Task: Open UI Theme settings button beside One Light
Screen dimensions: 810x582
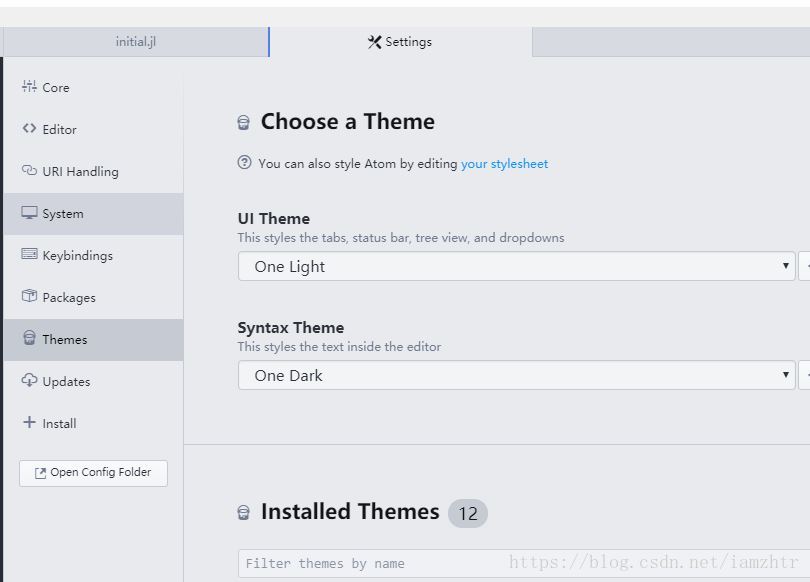Action: [x=804, y=266]
